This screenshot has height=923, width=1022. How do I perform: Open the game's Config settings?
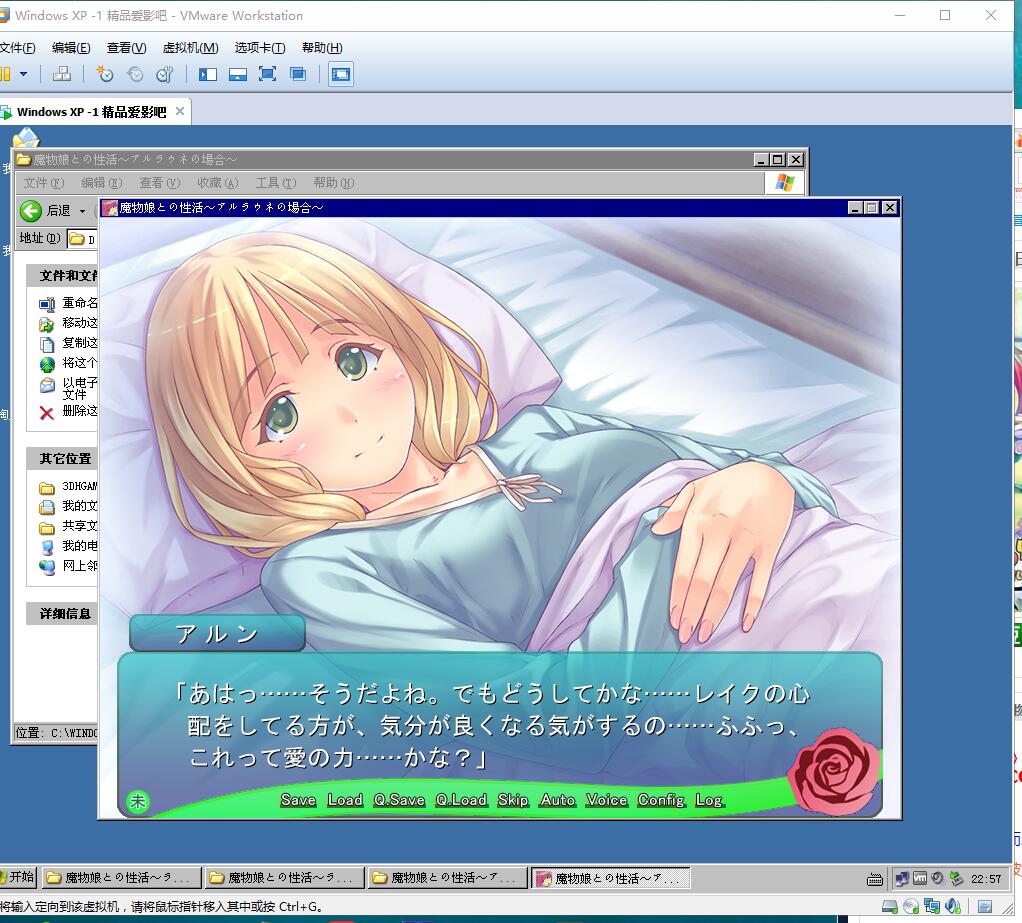point(661,800)
